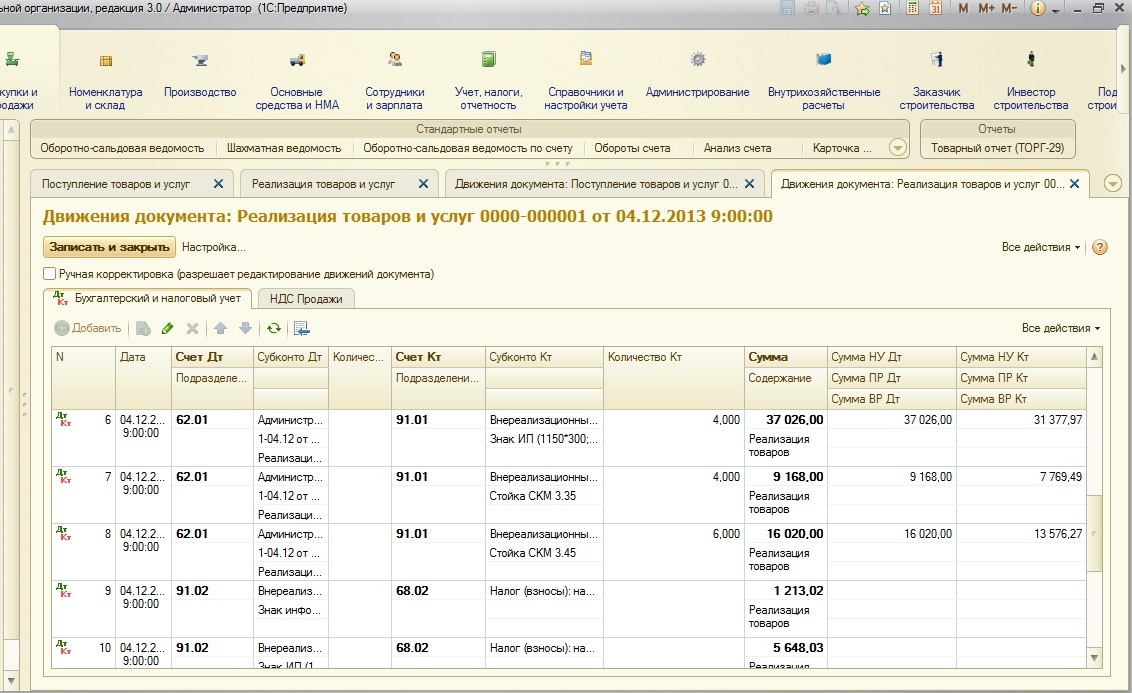Expand the standard reports list arrow
Image resolution: width=1132 pixels, height=693 pixels.
coord(897,148)
